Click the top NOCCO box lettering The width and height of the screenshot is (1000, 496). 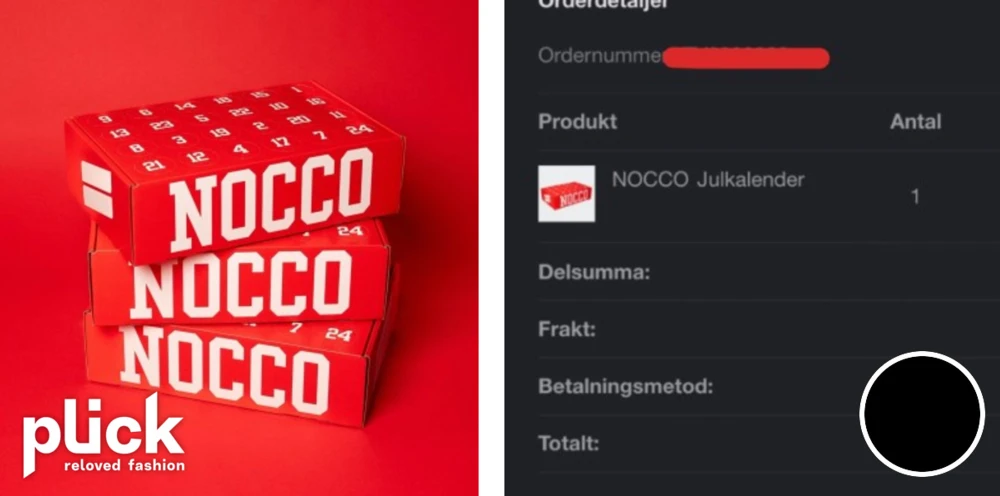[x=271, y=198]
